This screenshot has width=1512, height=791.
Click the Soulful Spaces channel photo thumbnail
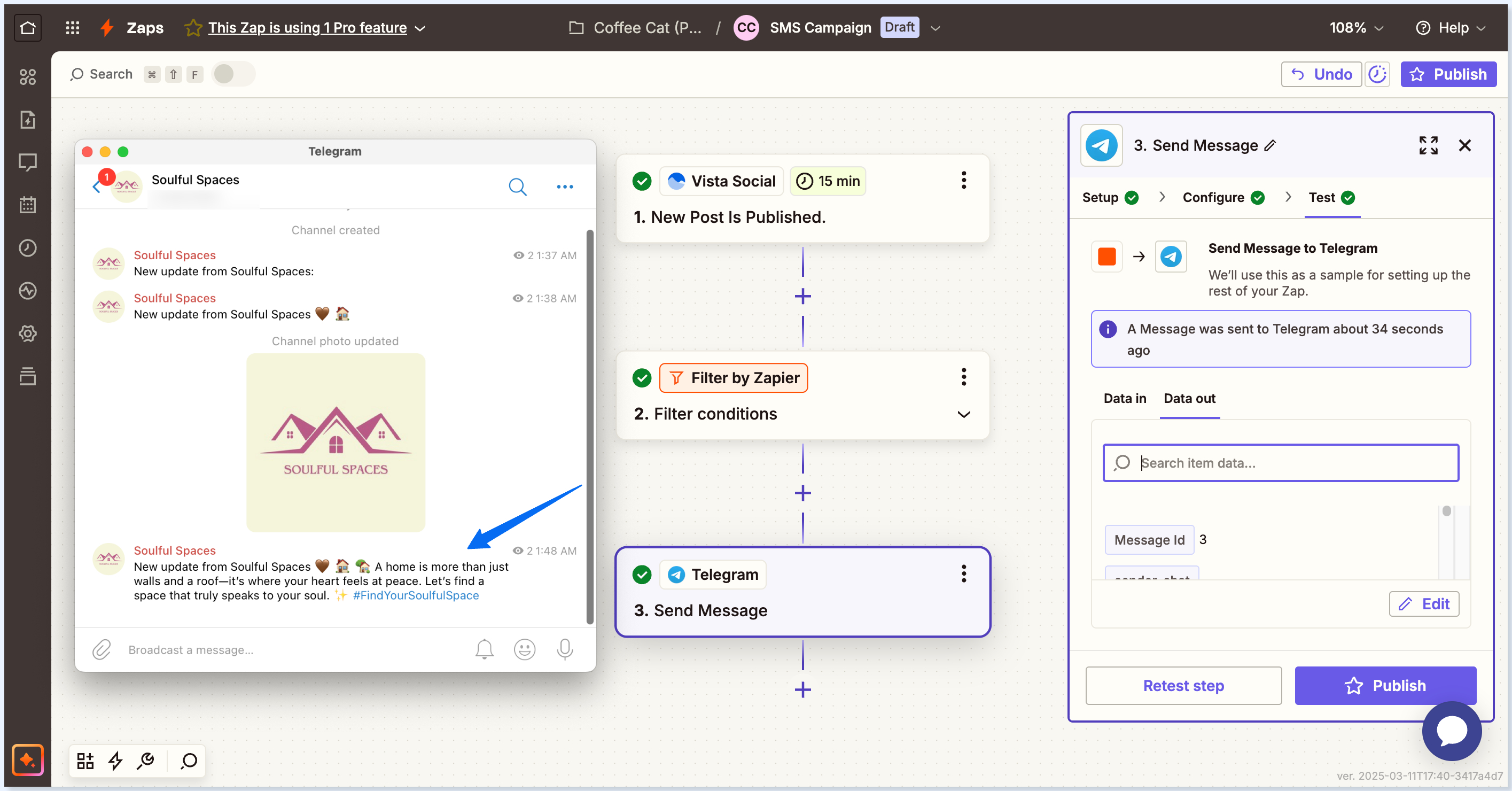(335, 442)
